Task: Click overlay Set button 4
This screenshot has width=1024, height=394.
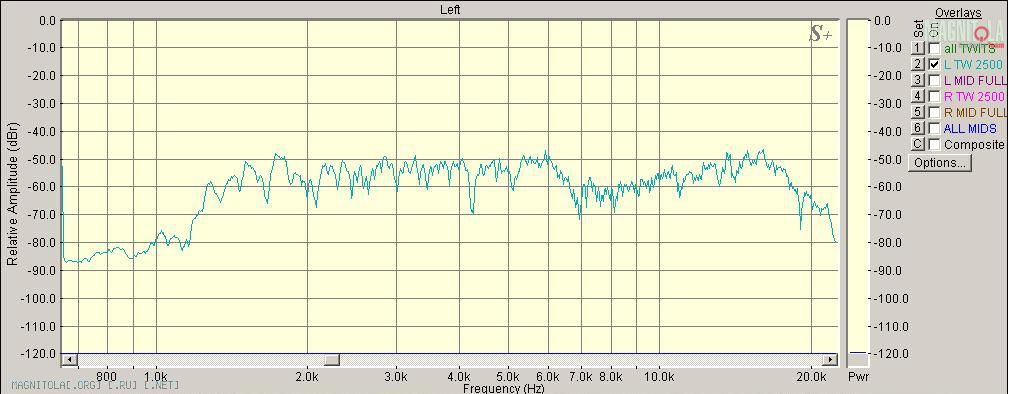Action: pyautogui.click(x=918, y=96)
